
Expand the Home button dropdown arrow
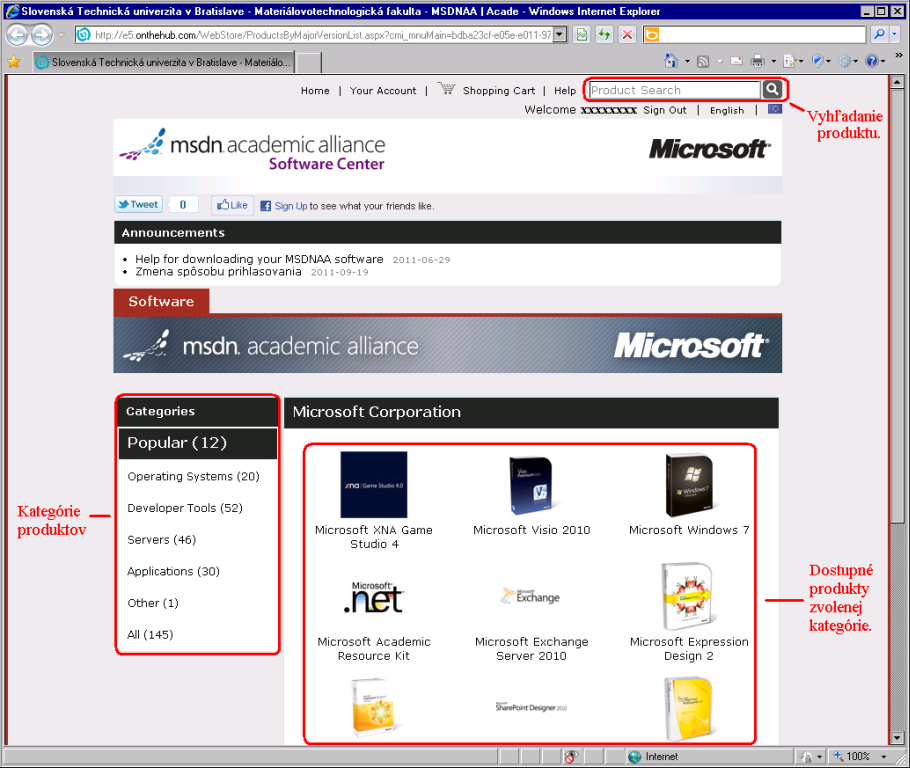(x=688, y=61)
